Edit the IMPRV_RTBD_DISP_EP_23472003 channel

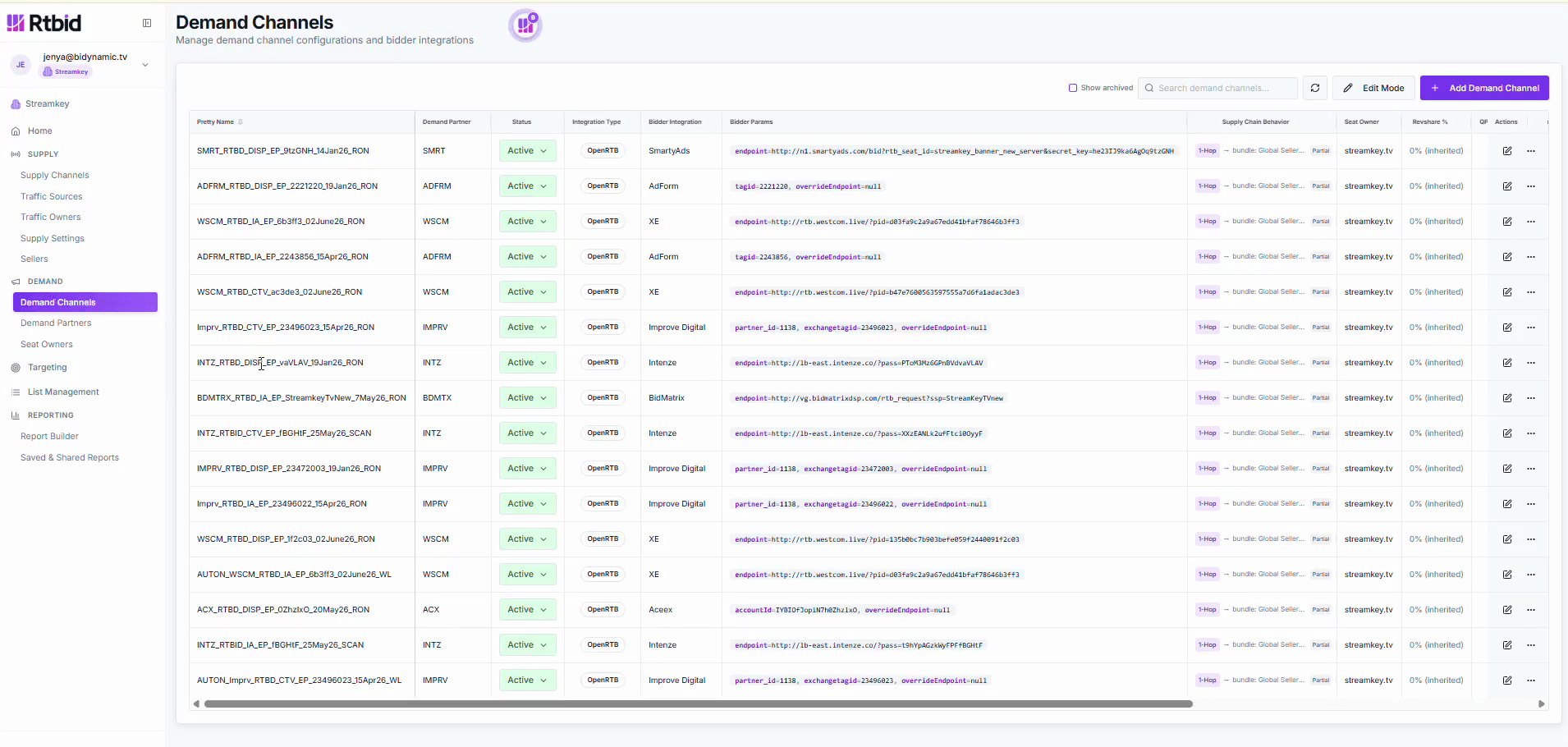point(1507,469)
